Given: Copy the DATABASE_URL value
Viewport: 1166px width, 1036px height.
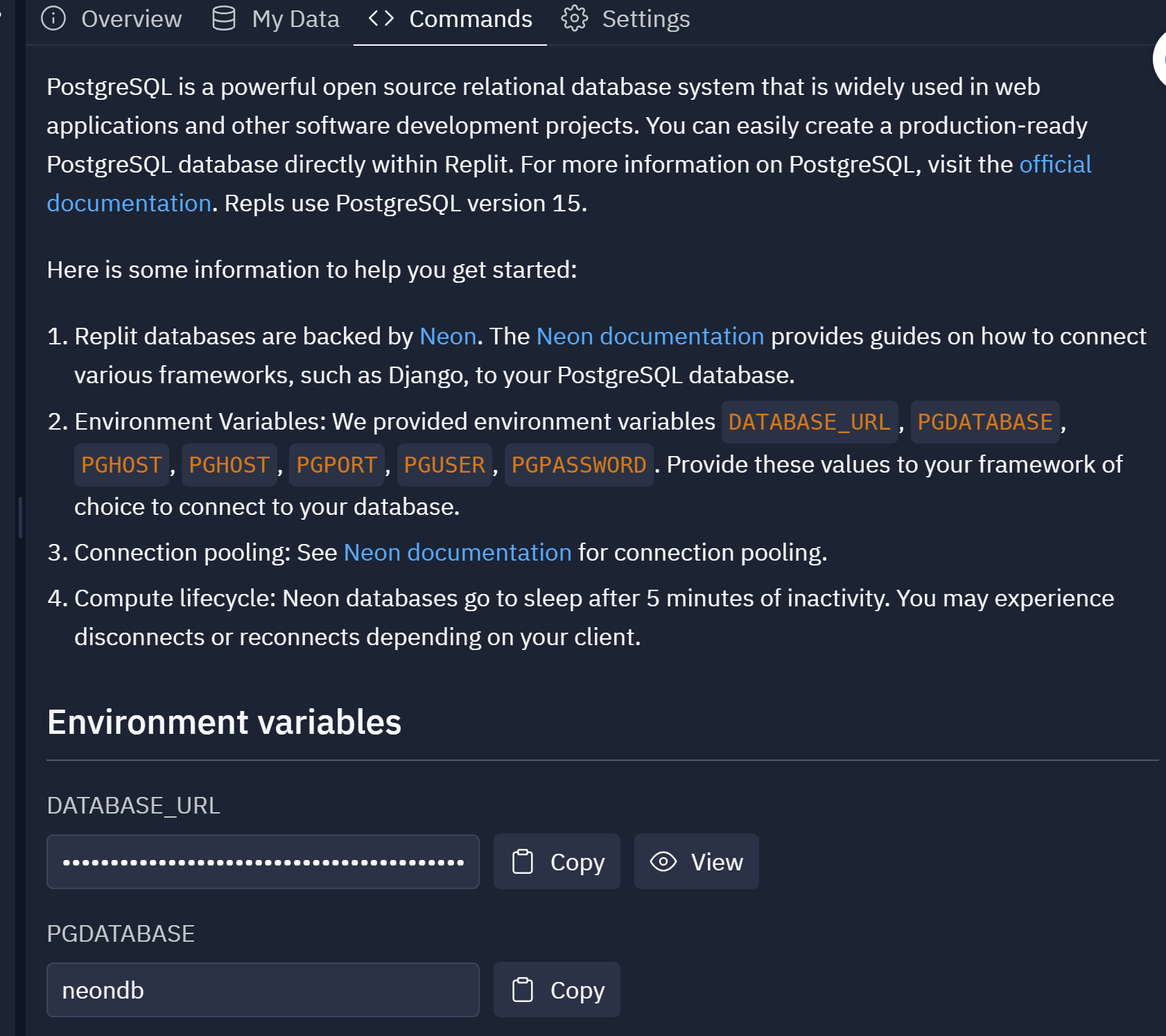Looking at the screenshot, I should point(557,862).
